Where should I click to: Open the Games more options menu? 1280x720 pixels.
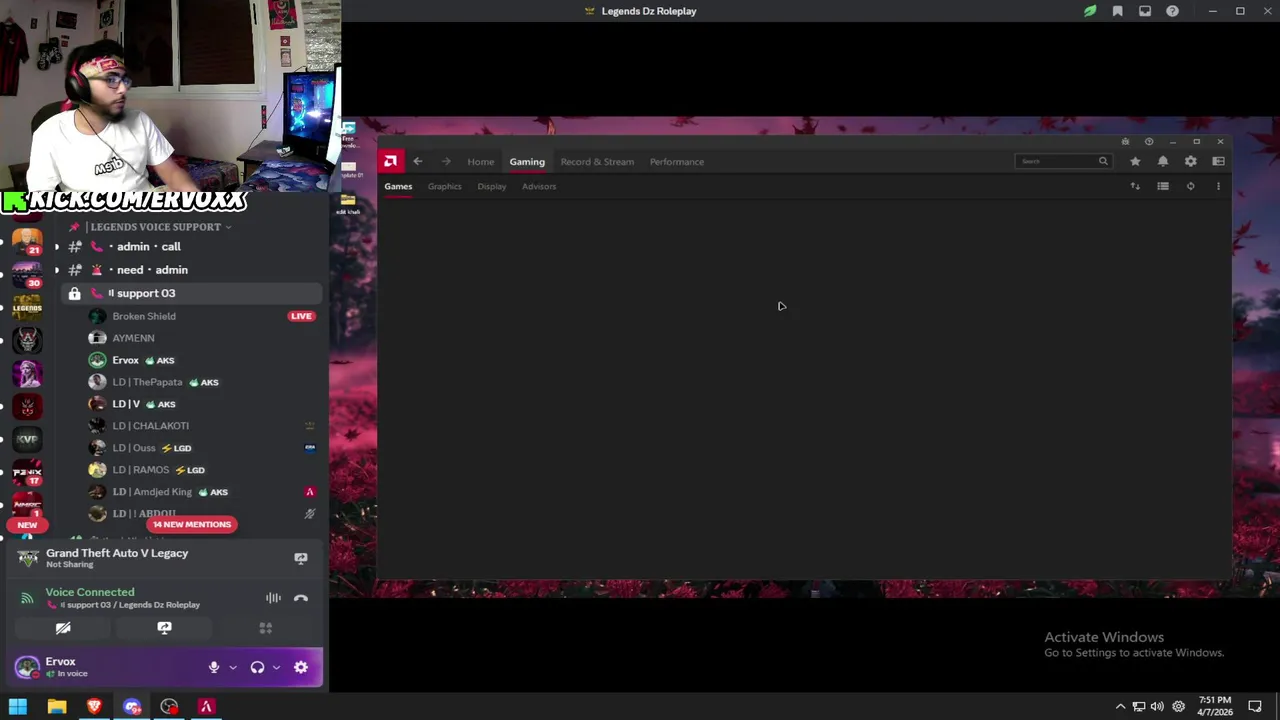(x=1218, y=186)
